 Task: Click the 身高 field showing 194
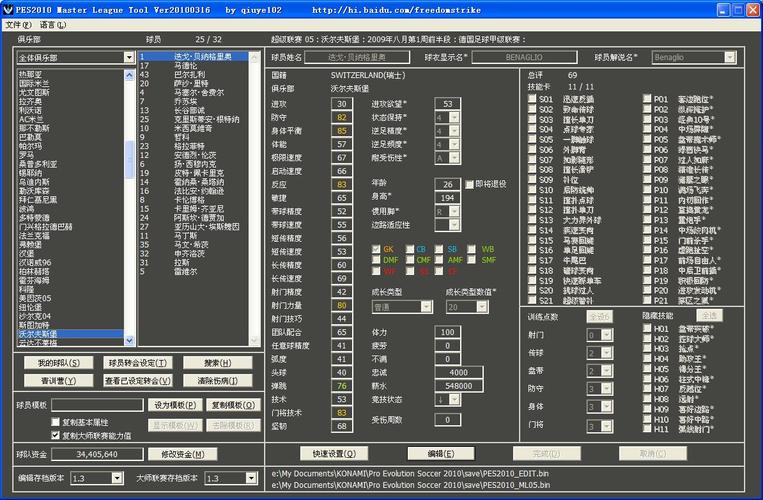[447, 198]
